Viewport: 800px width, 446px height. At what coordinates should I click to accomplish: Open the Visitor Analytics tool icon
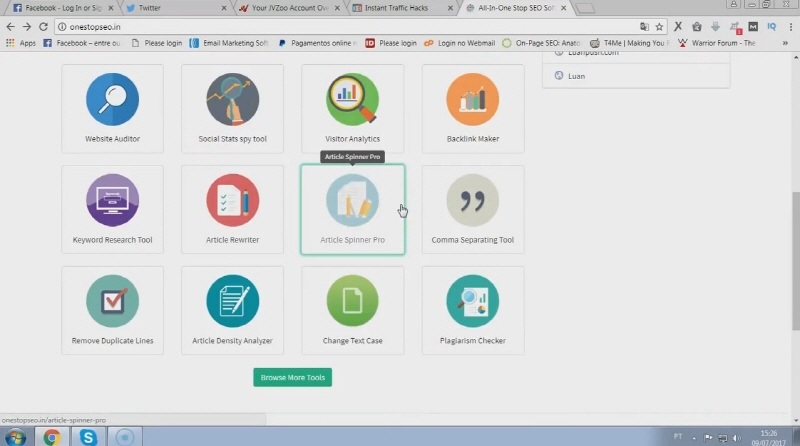coord(353,99)
